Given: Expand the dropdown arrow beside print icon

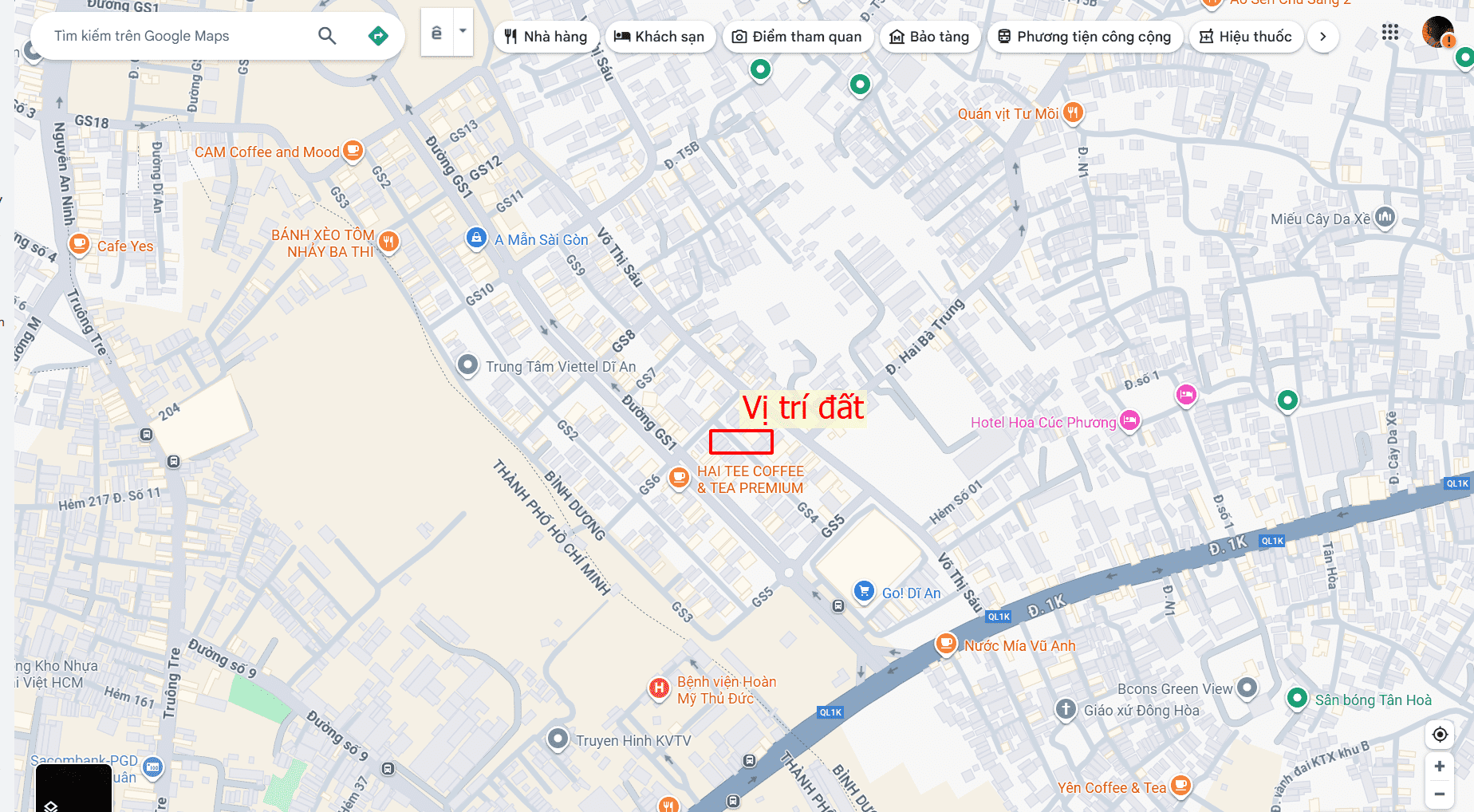Looking at the screenshot, I should (x=463, y=32).
